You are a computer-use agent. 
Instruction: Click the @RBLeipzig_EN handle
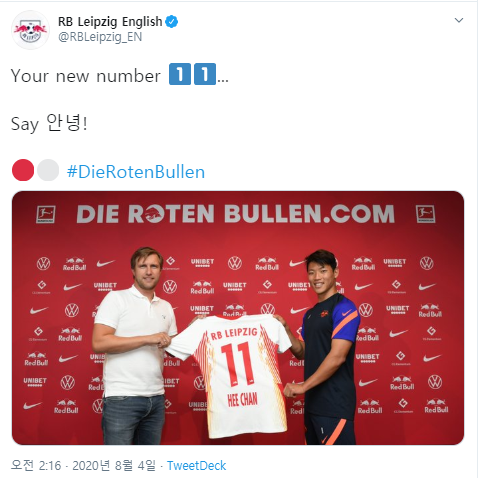pos(100,37)
